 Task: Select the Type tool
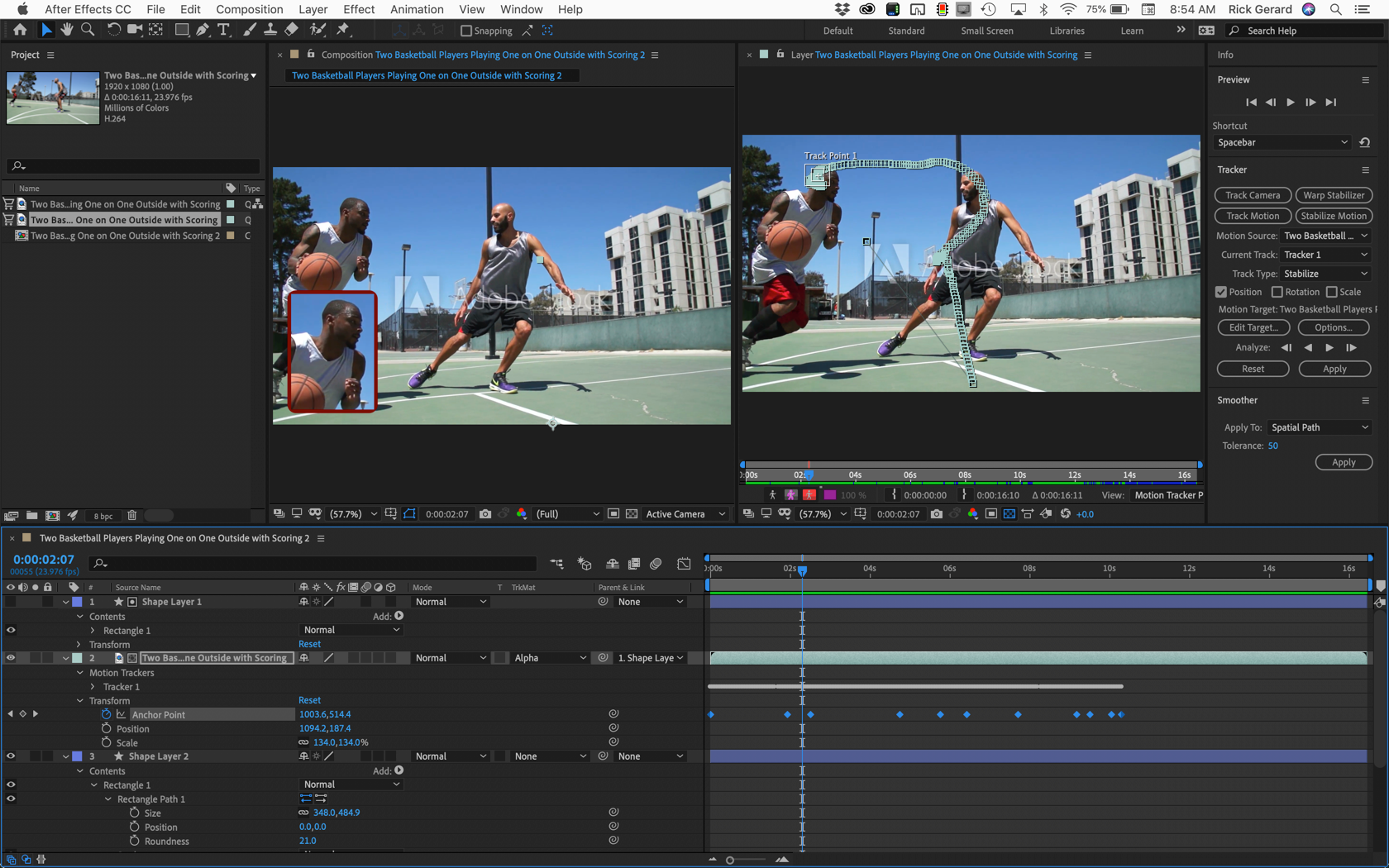(x=223, y=30)
